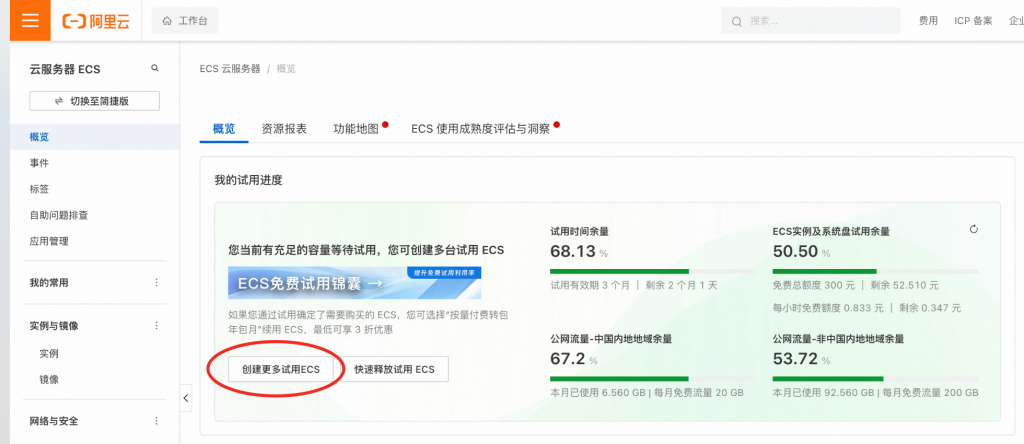Switch to the 功能地图 tab
The height and width of the screenshot is (444, 1024).
[356, 129]
